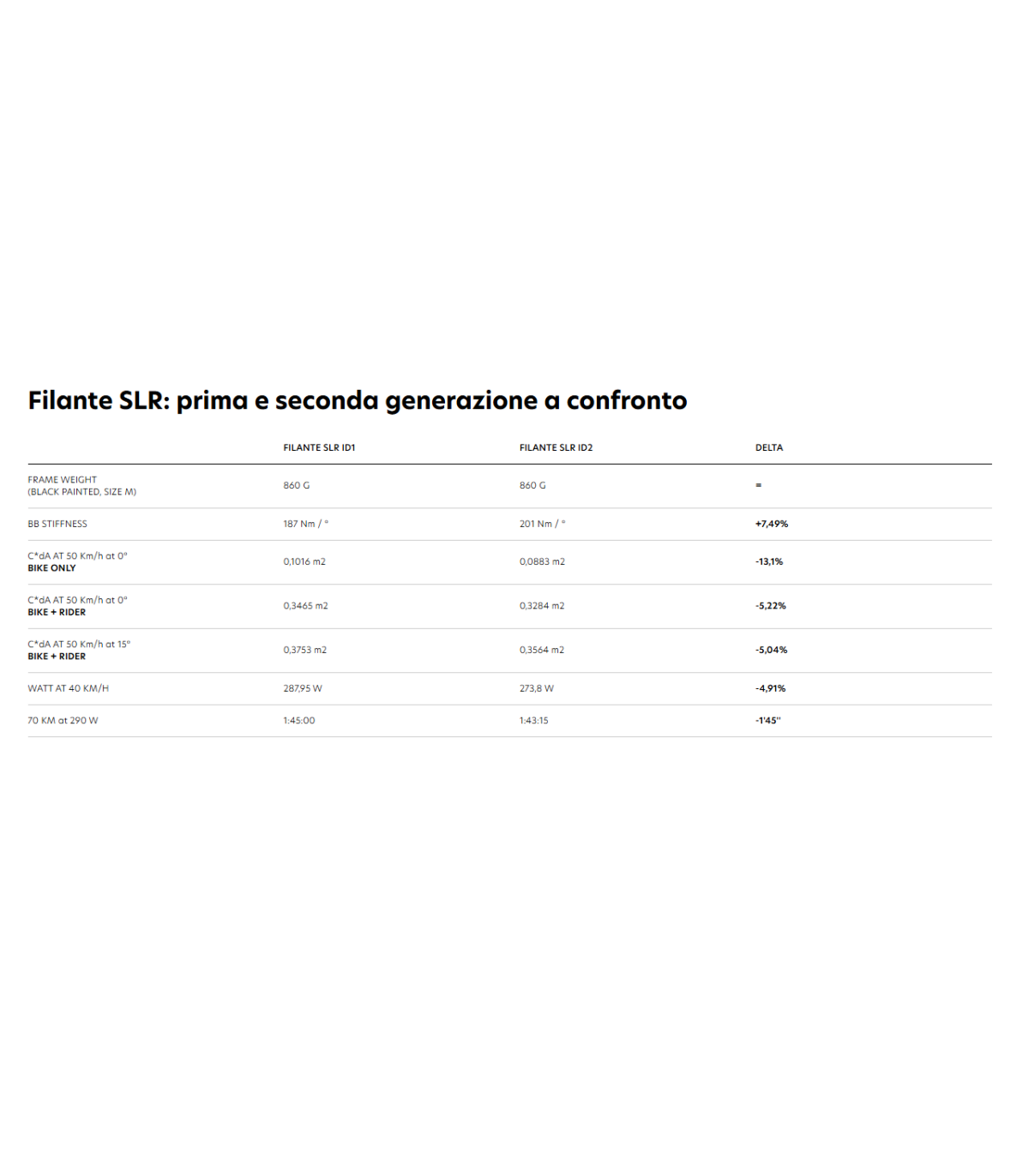Select the 0,3564 m2 value
Viewport: 1029px width, 1176px height.
(542, 650)
